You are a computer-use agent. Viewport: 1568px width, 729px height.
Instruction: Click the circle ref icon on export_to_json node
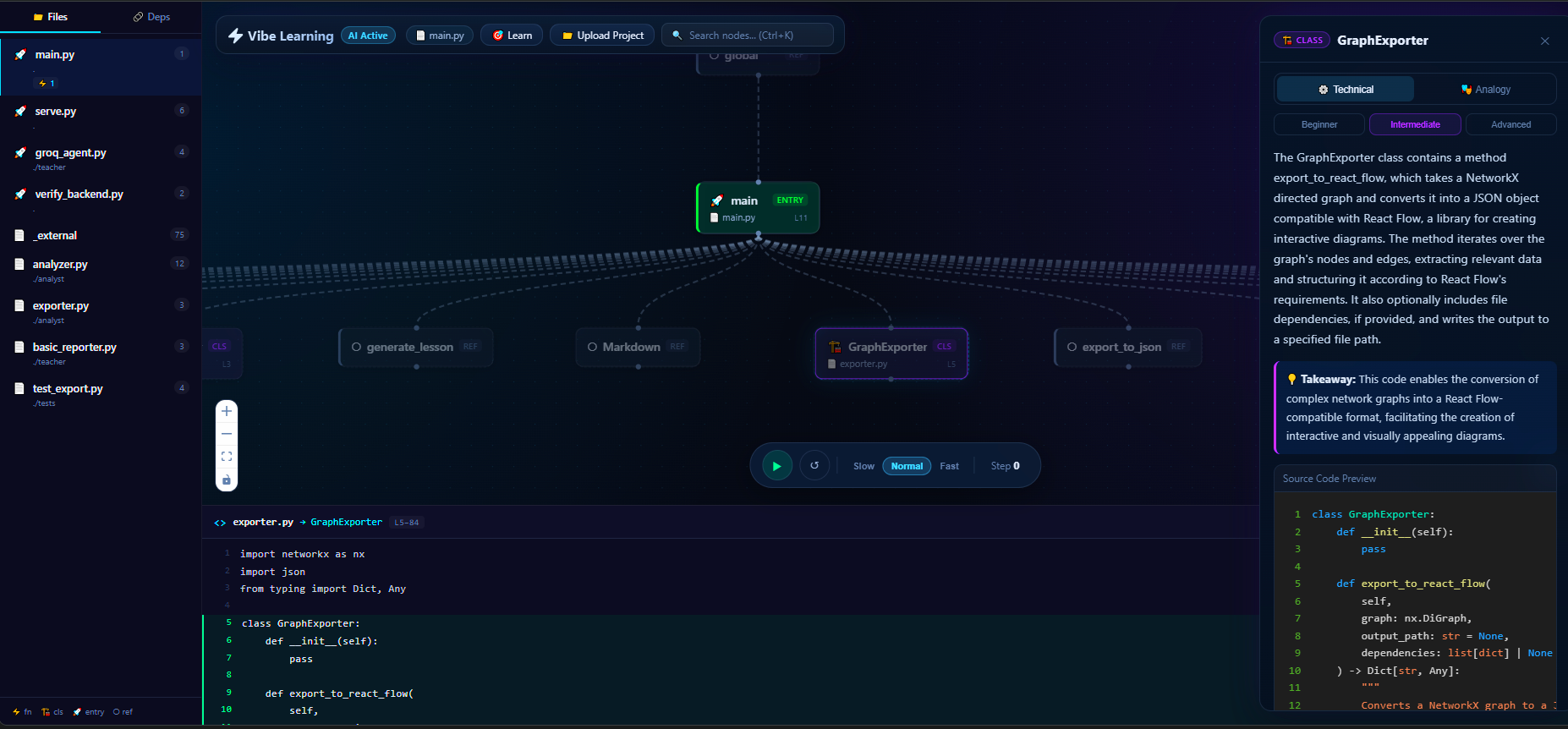(1072, 347)
